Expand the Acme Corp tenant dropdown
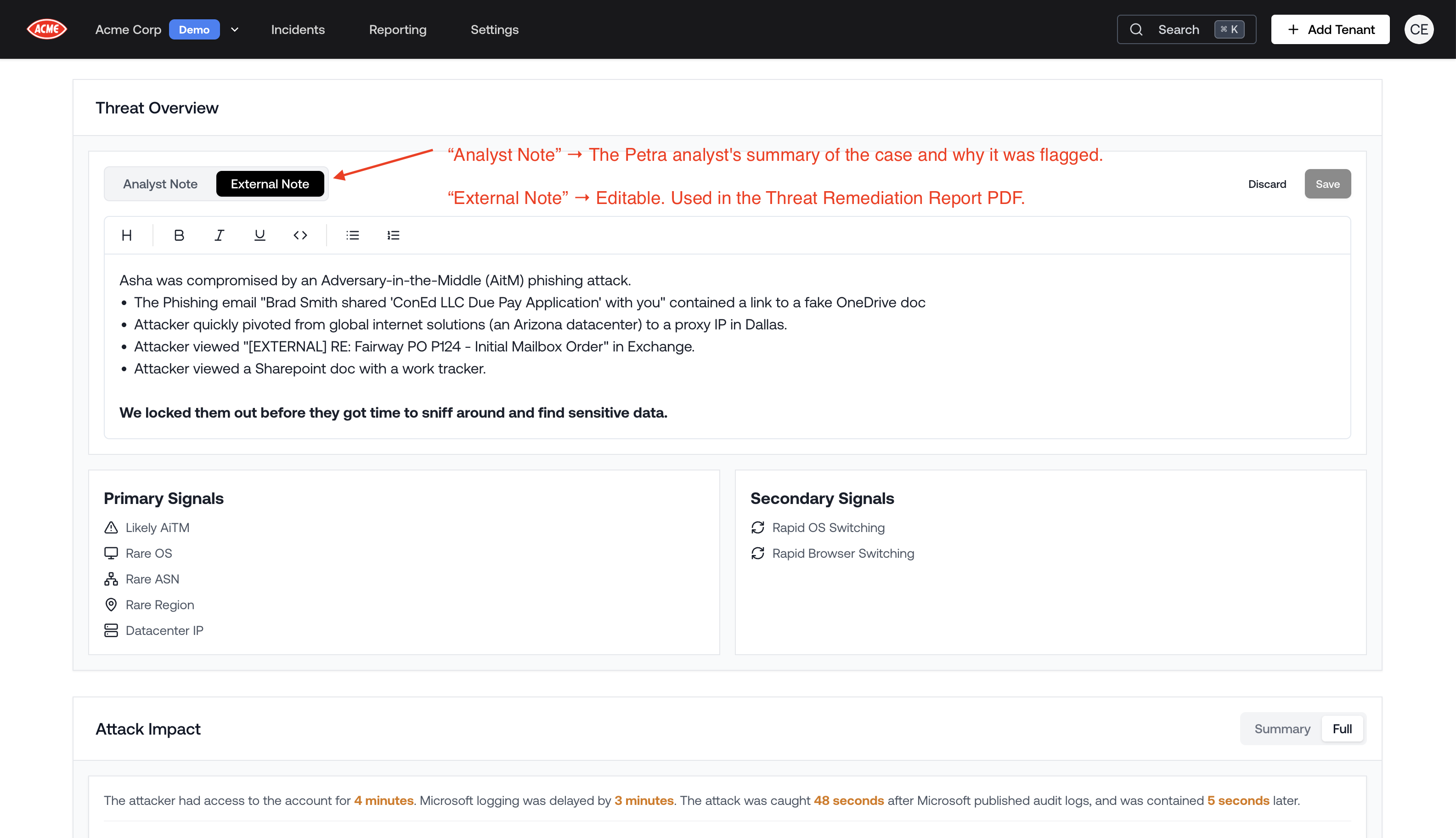The width and height of the screenshot is (1456, 838). click(x=234, y=29)
